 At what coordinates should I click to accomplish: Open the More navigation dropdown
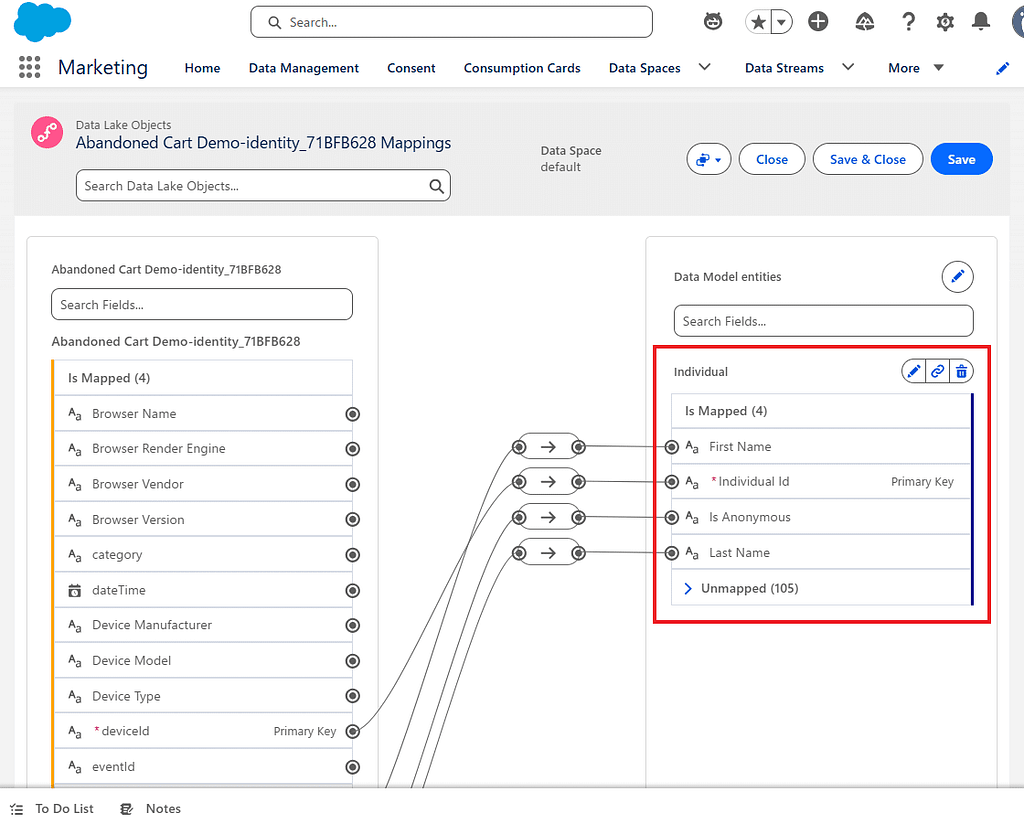click(916, 68)
